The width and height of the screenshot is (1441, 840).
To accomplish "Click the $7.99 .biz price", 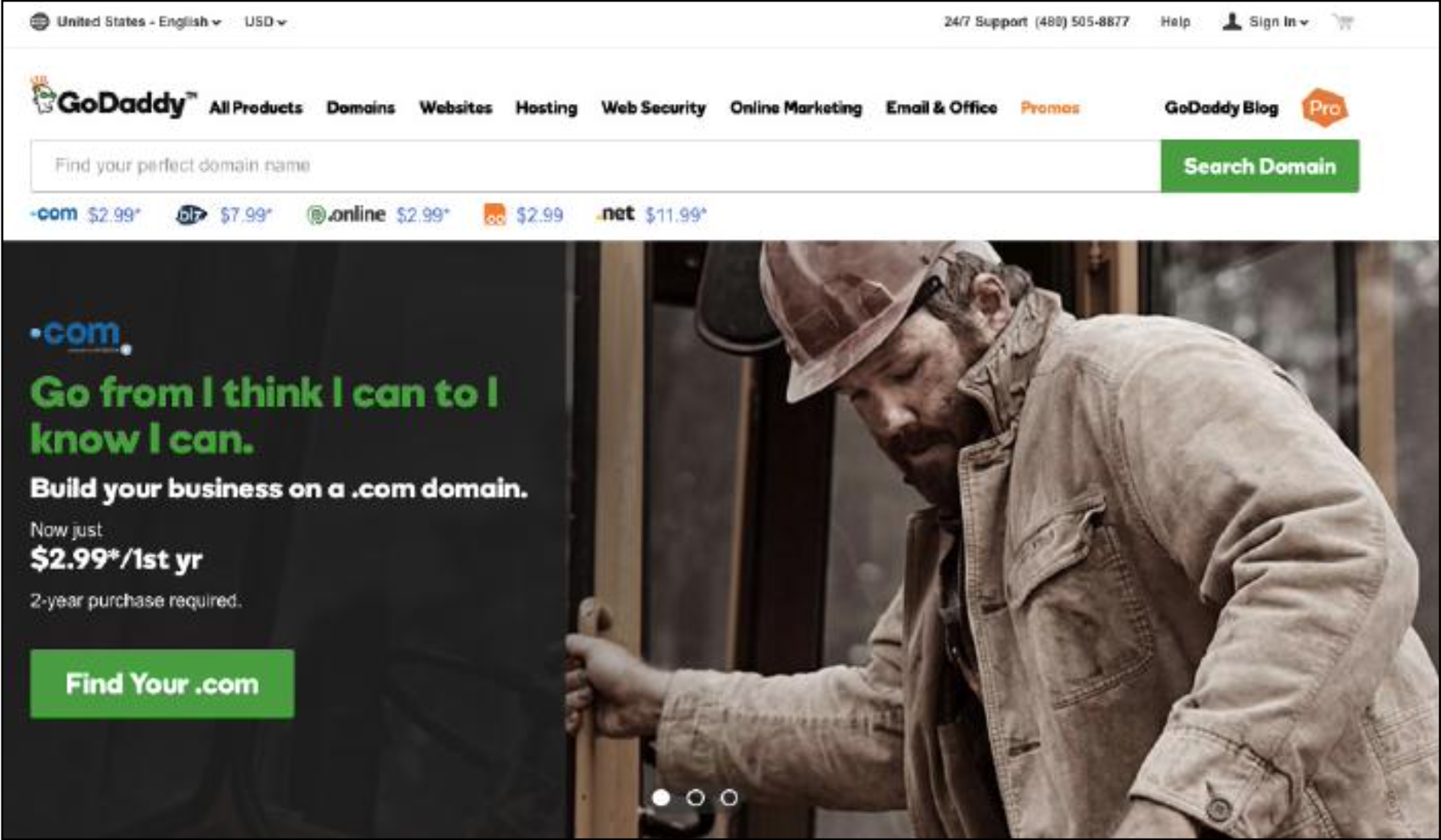I will click(245, 215).
